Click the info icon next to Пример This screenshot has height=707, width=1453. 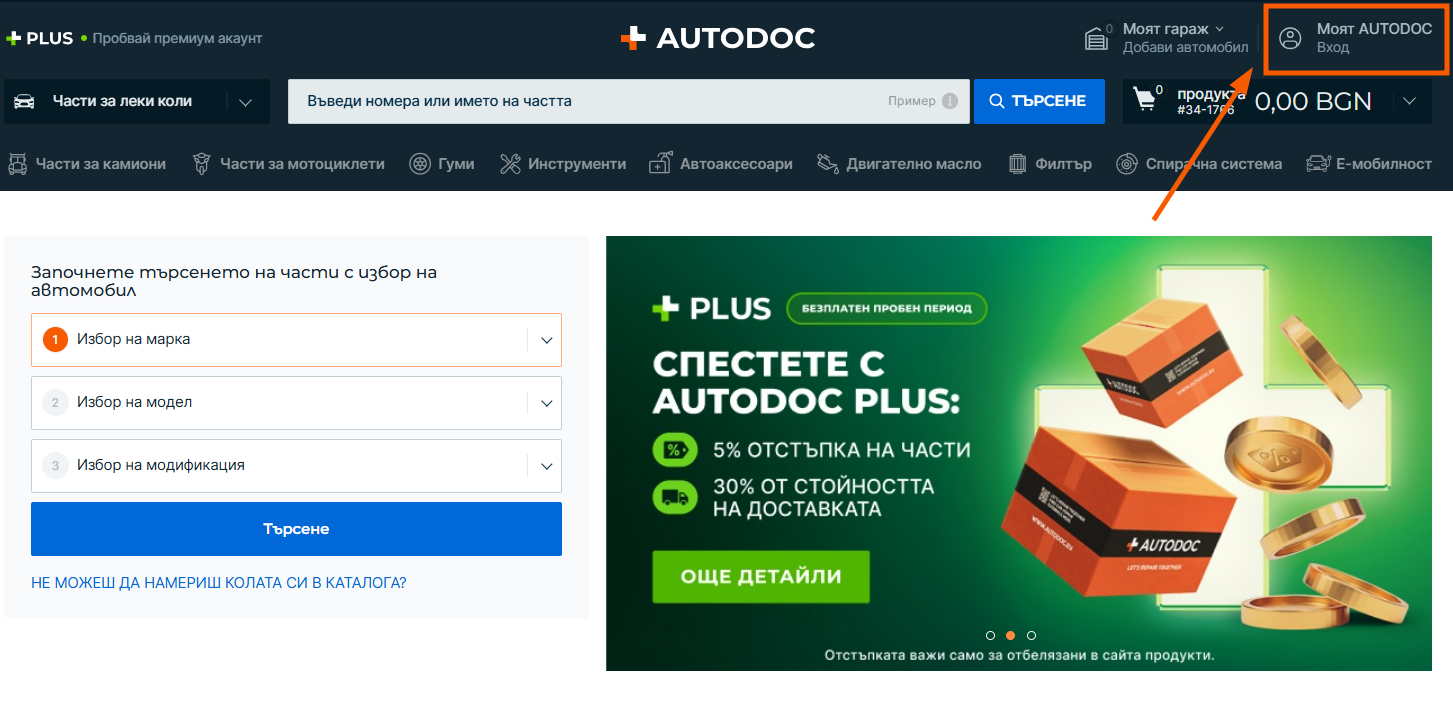pyautogui.click(x=950, y=101)
